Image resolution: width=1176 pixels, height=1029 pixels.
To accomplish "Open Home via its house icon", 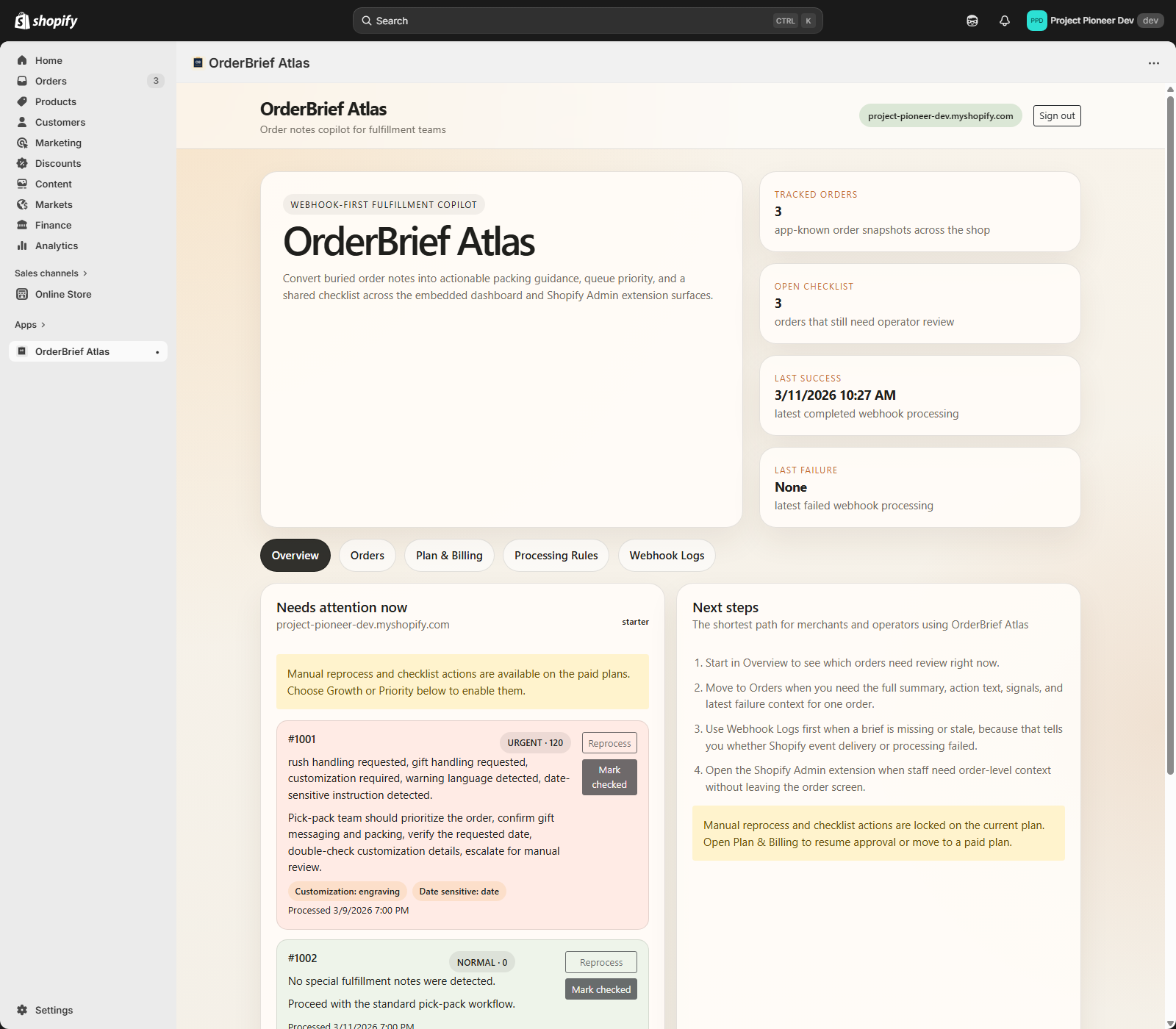I will click(22, 60).
